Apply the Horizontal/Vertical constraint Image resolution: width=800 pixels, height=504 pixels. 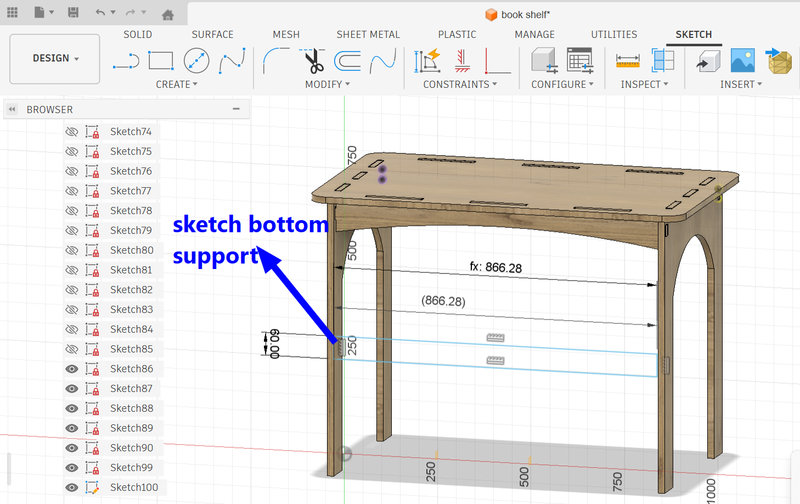pyautogui.click(x=462, y=61)
